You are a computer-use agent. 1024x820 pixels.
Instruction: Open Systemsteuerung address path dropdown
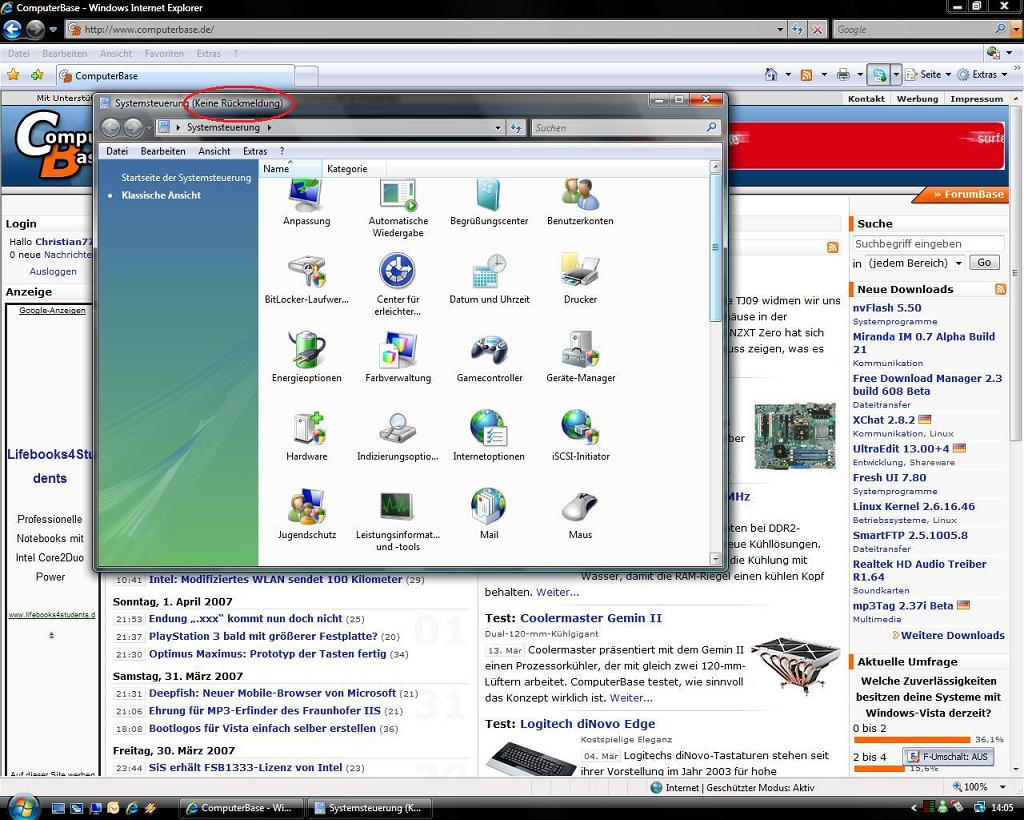[x=498, y=128]
